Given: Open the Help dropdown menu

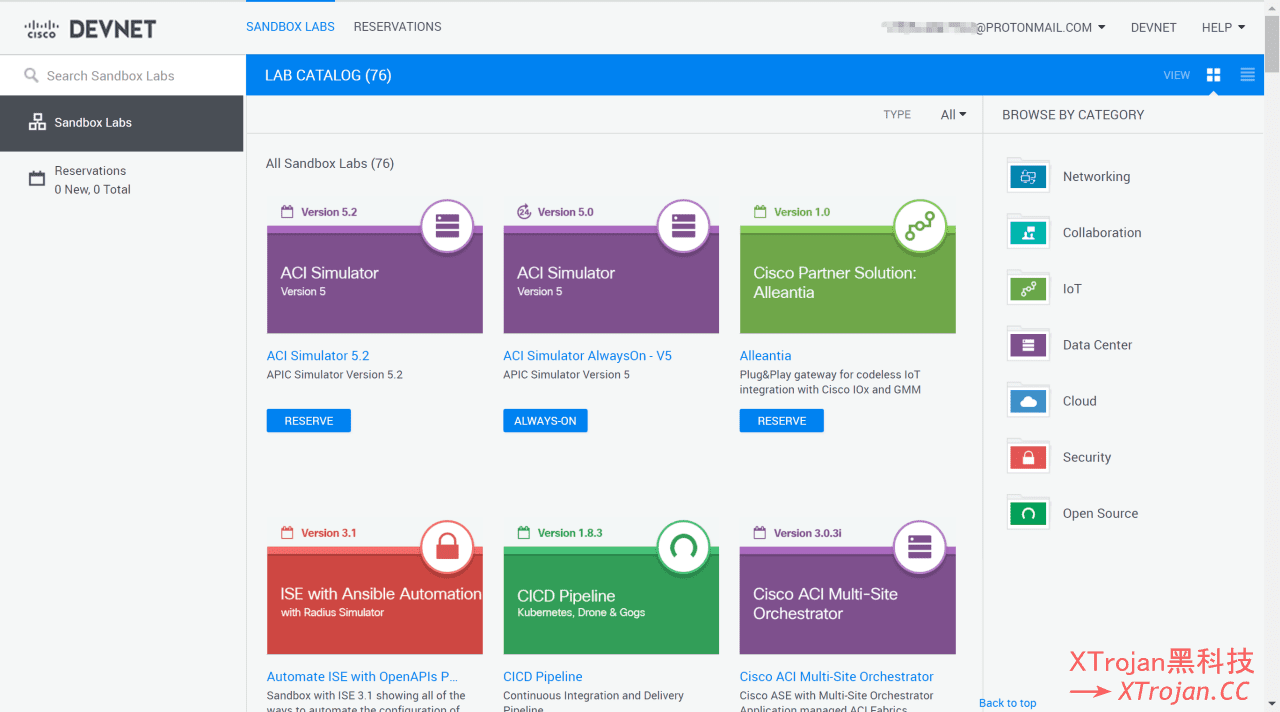Looking at the screenshot, I should (x=1223, y=28).
